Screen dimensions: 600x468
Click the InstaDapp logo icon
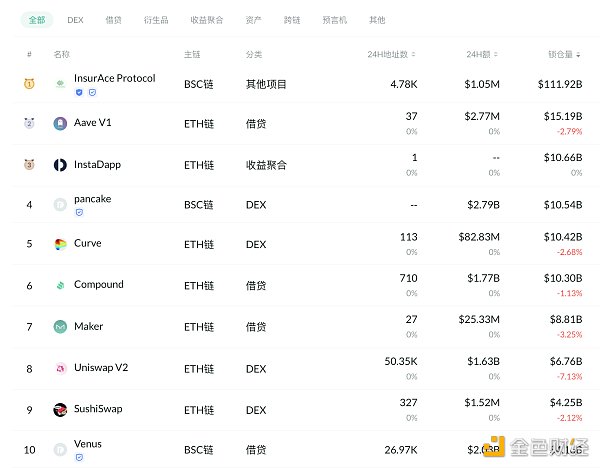tap(60, 165)
